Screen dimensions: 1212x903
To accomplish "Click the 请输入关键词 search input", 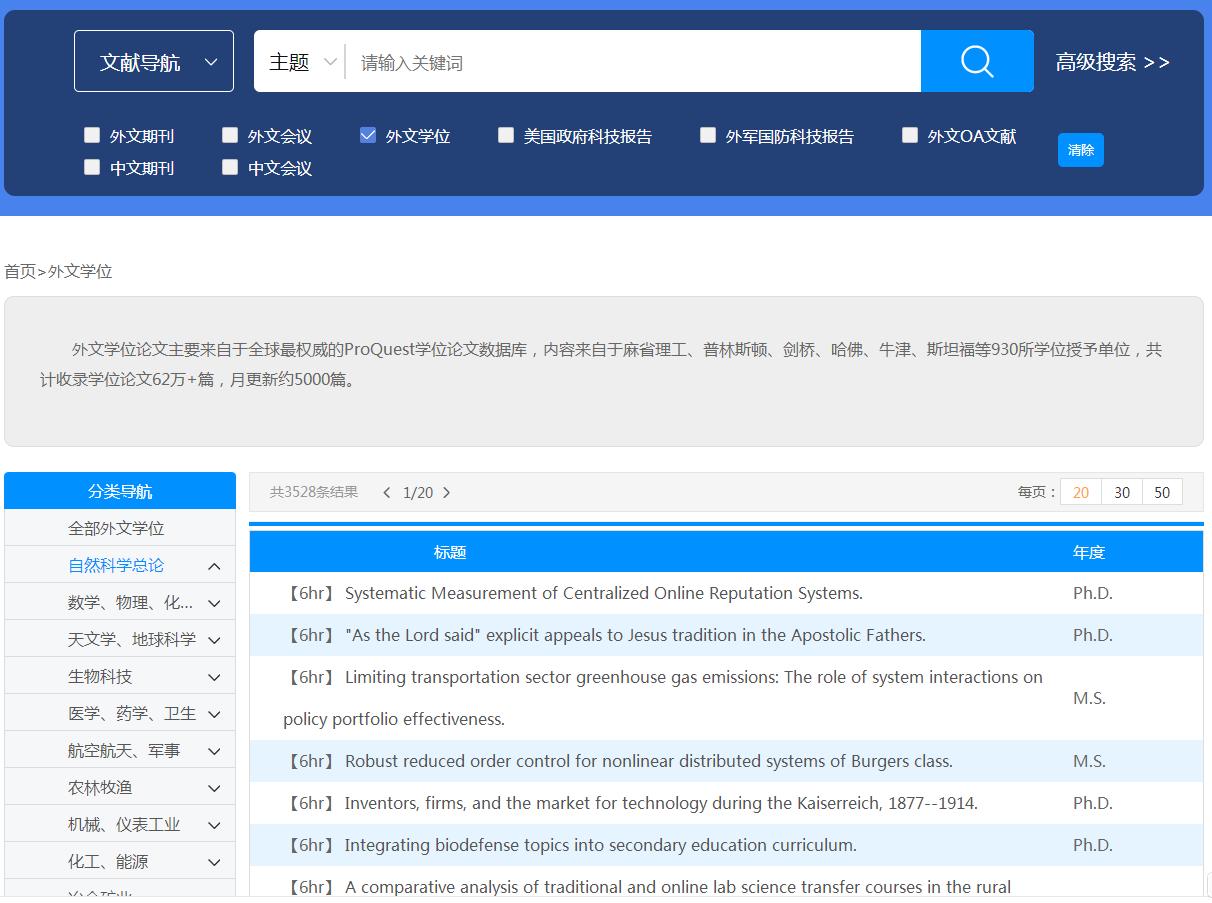I will coord(633,62).
